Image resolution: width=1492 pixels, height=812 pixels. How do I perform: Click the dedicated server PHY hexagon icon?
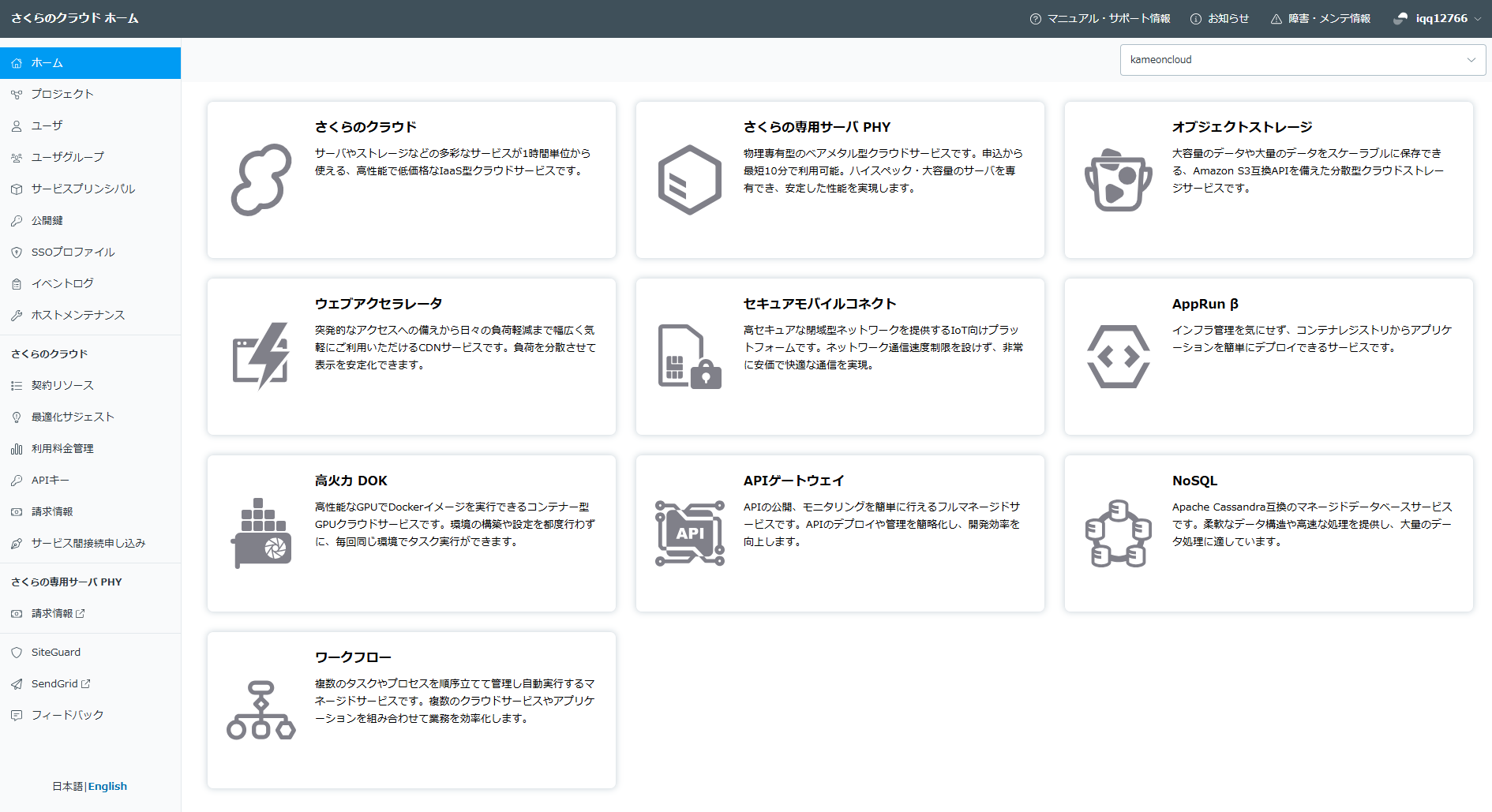coord(690,180)
